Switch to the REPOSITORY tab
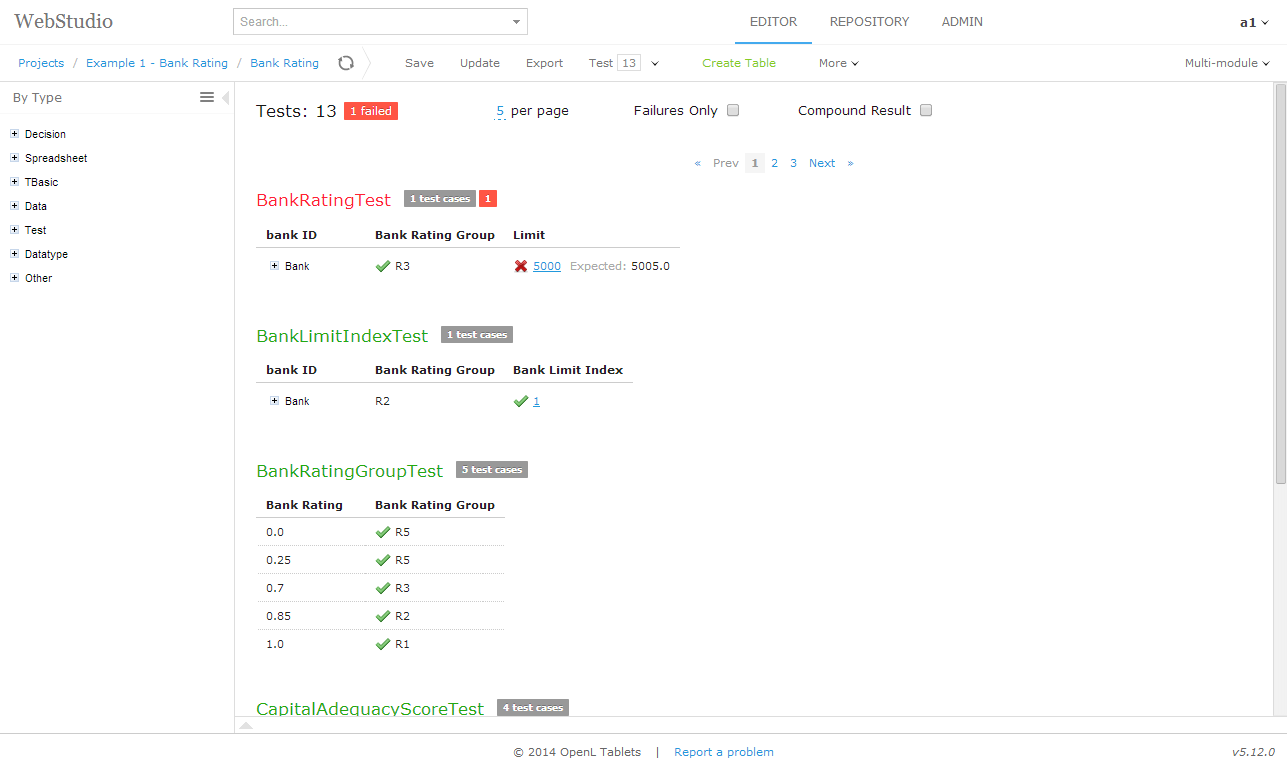This screenshot has height=768, width=1287. 868,21
